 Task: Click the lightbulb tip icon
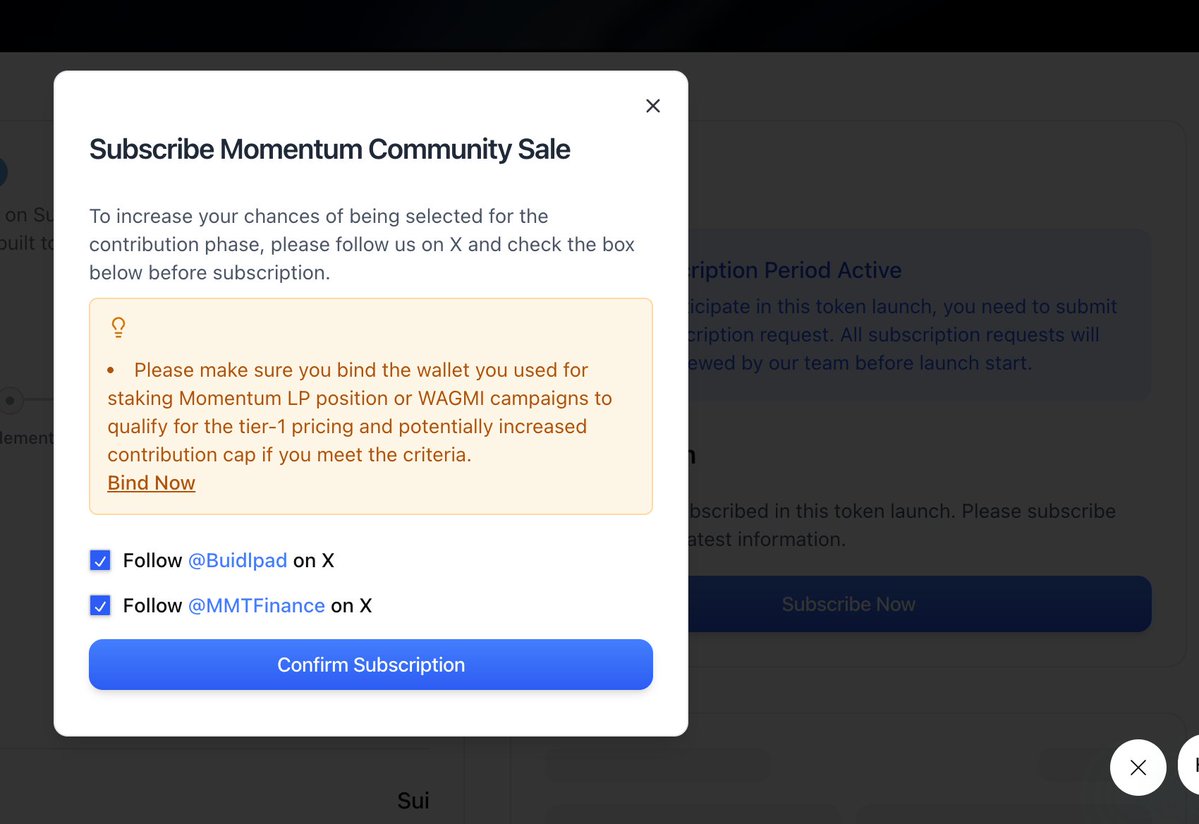point(118,327)
